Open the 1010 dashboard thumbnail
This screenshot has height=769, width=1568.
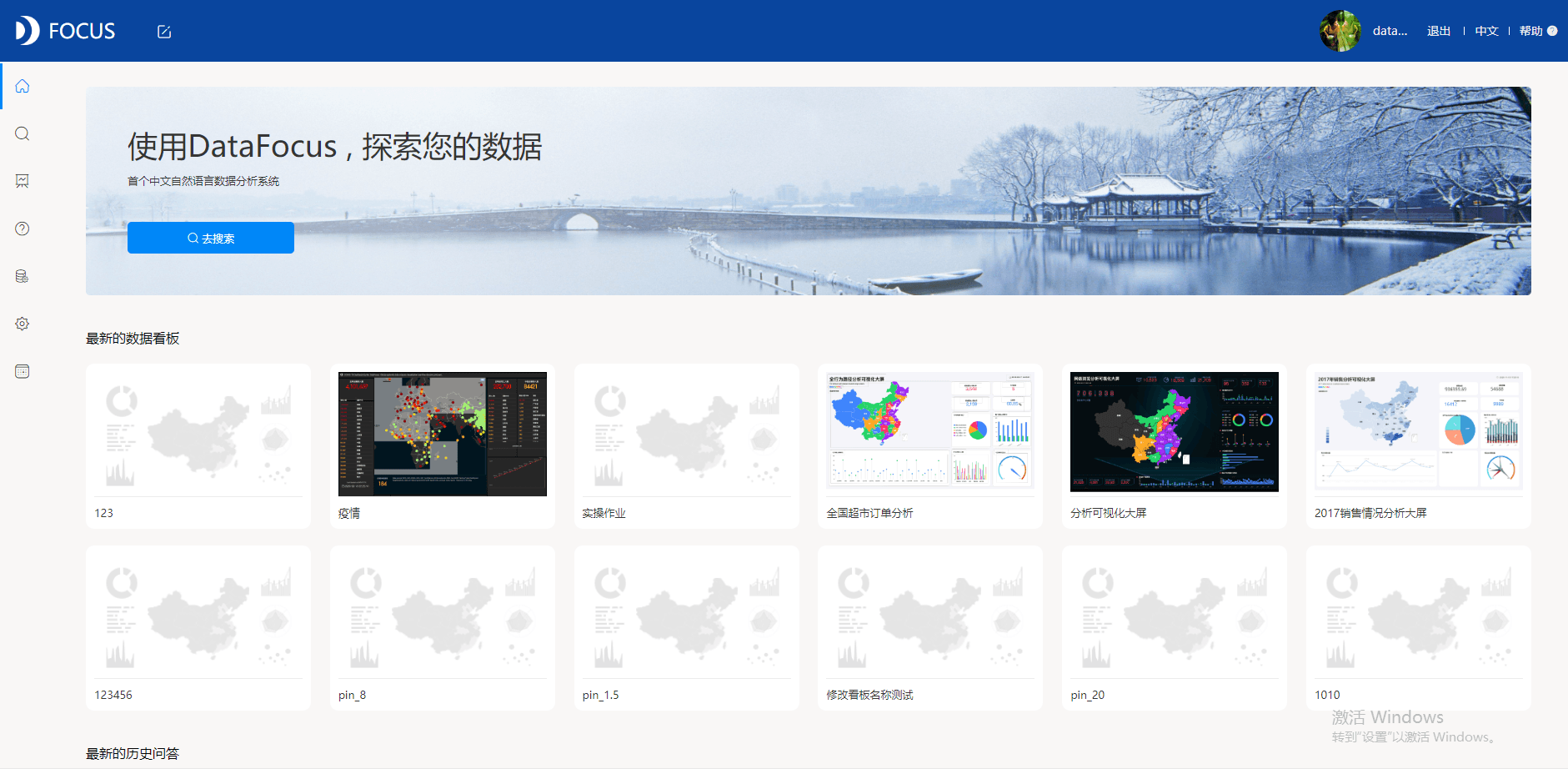[1419, 616]
